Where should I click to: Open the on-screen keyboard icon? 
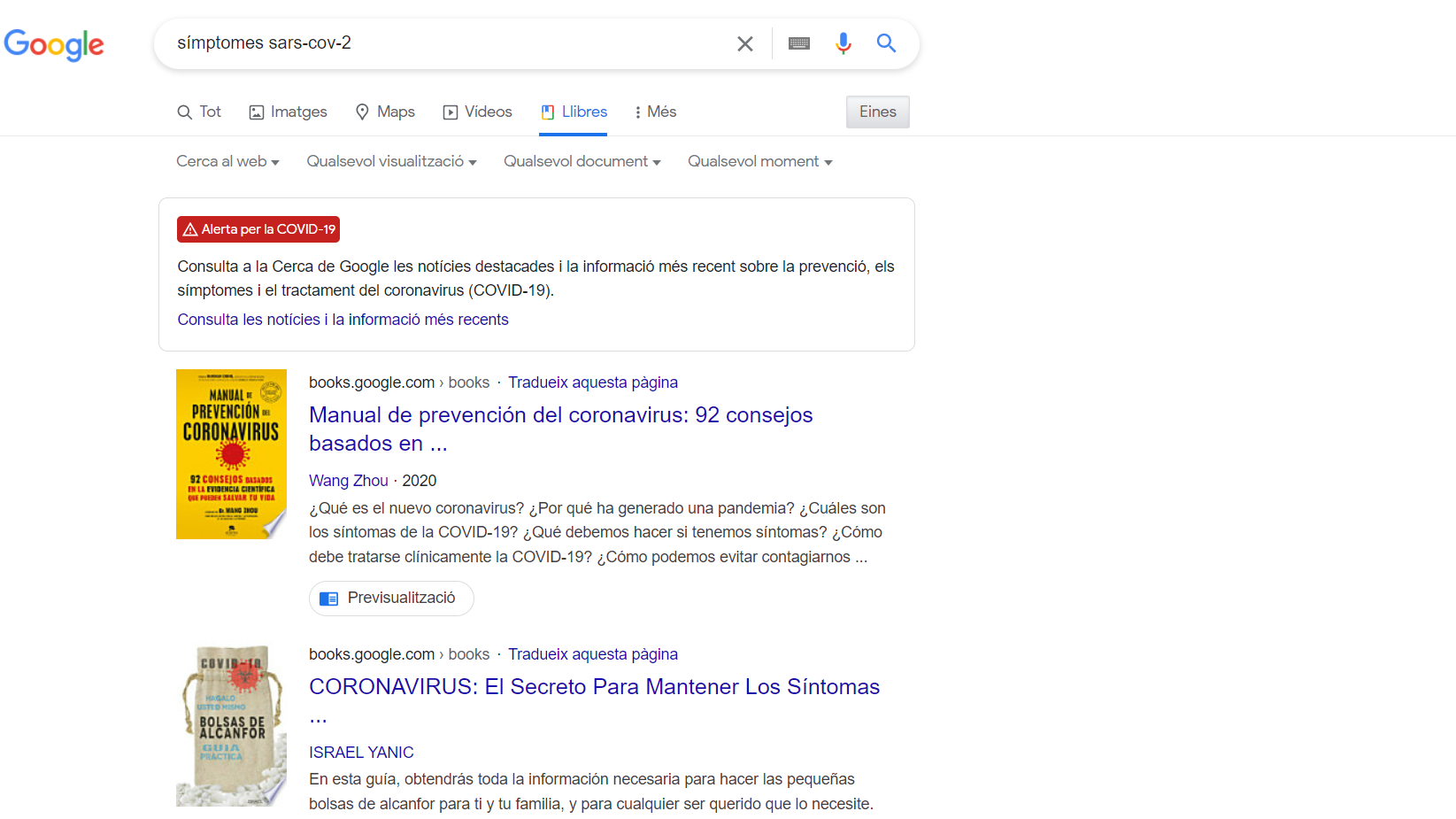[798, 43]
